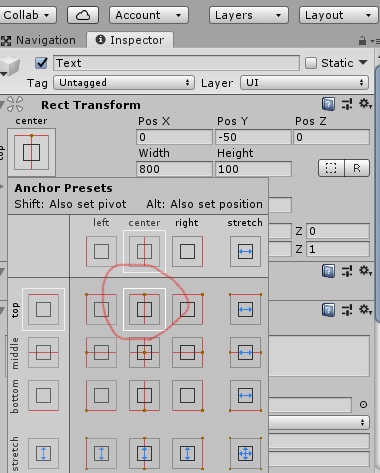This screenshot has height=473, width=380.
Task: Switch to the Inspector tab
Action: (x=130, y=40)
